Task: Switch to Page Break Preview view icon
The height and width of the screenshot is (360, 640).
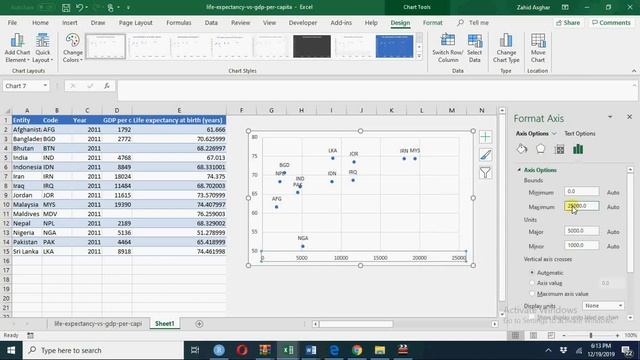Action: click(551, 336)
